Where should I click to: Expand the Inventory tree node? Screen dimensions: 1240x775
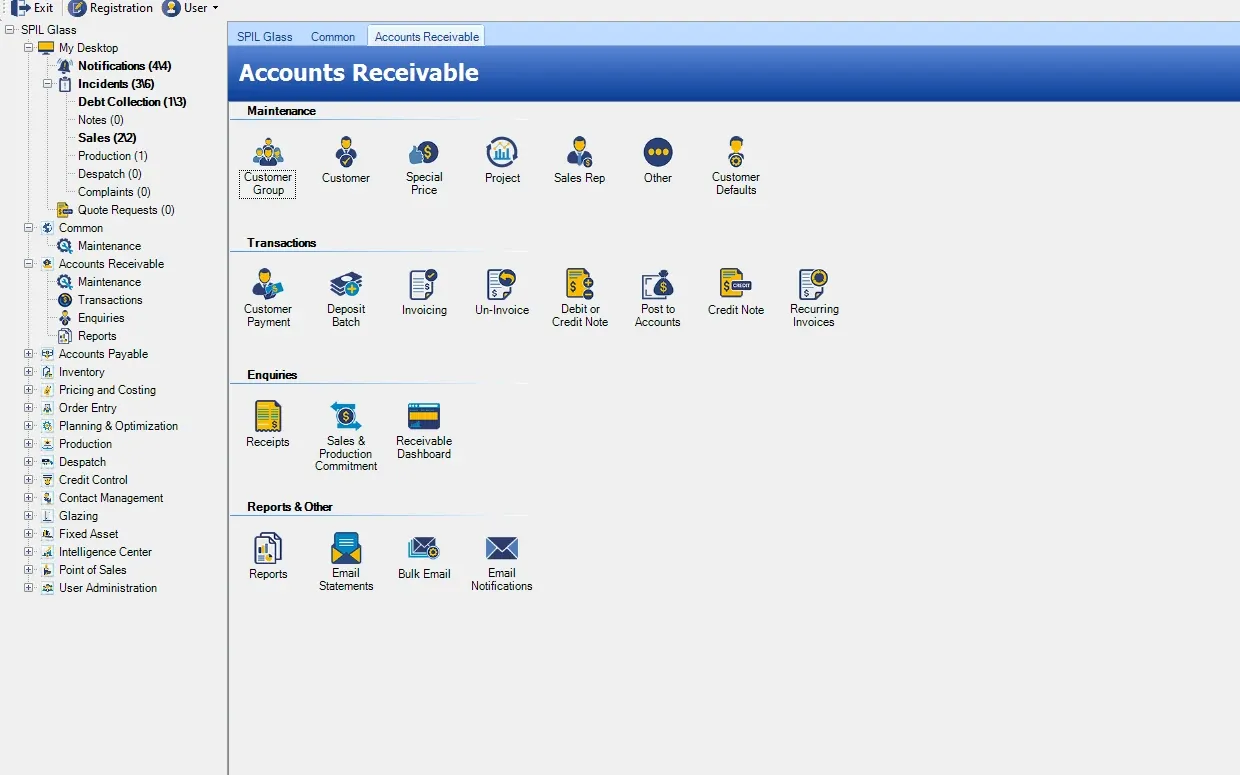[x=28, y=372]
